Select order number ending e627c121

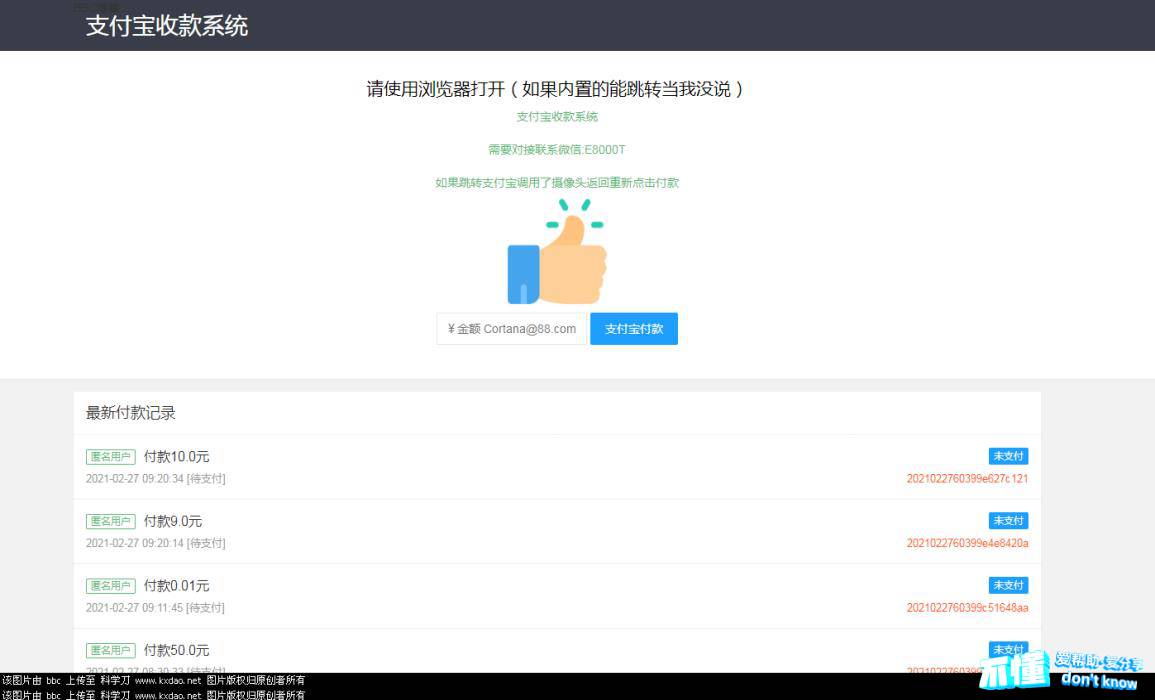pyautogui.click(x=967, y=479)
